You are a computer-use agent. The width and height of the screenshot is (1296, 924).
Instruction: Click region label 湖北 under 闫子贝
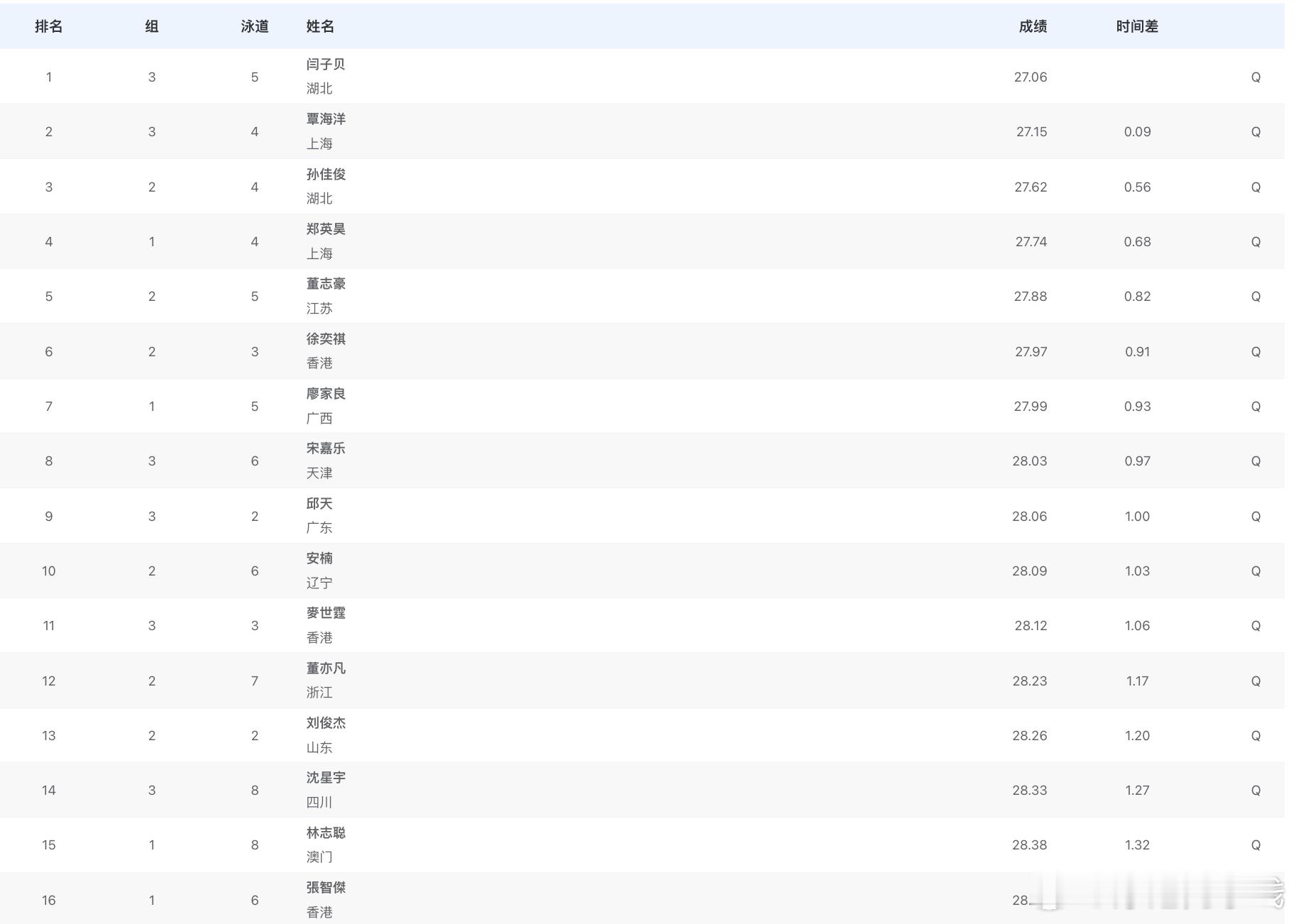click(319, 88)
